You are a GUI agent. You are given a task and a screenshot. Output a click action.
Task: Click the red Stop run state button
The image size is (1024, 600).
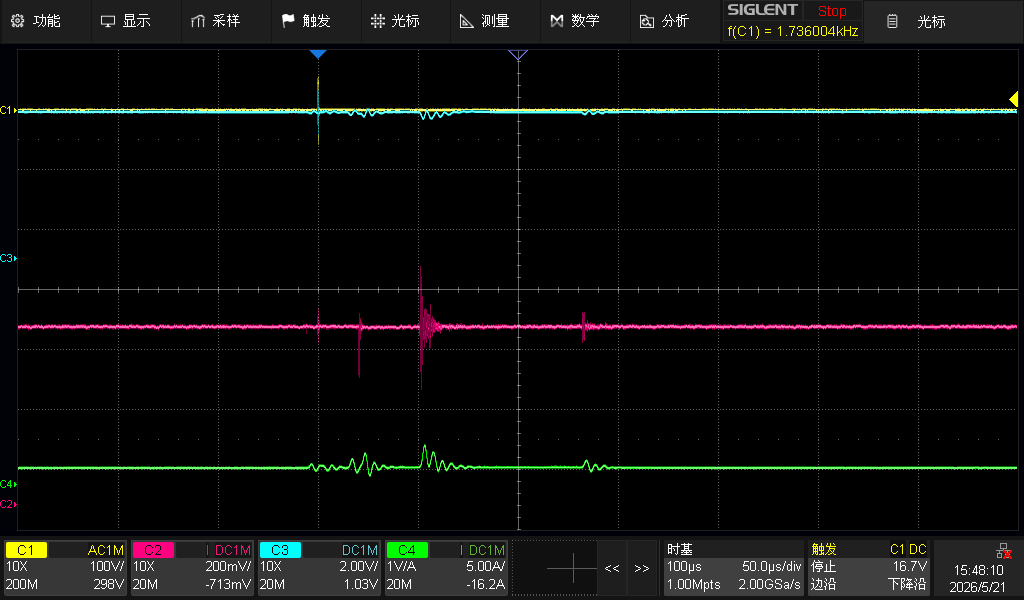click(832, 11)
